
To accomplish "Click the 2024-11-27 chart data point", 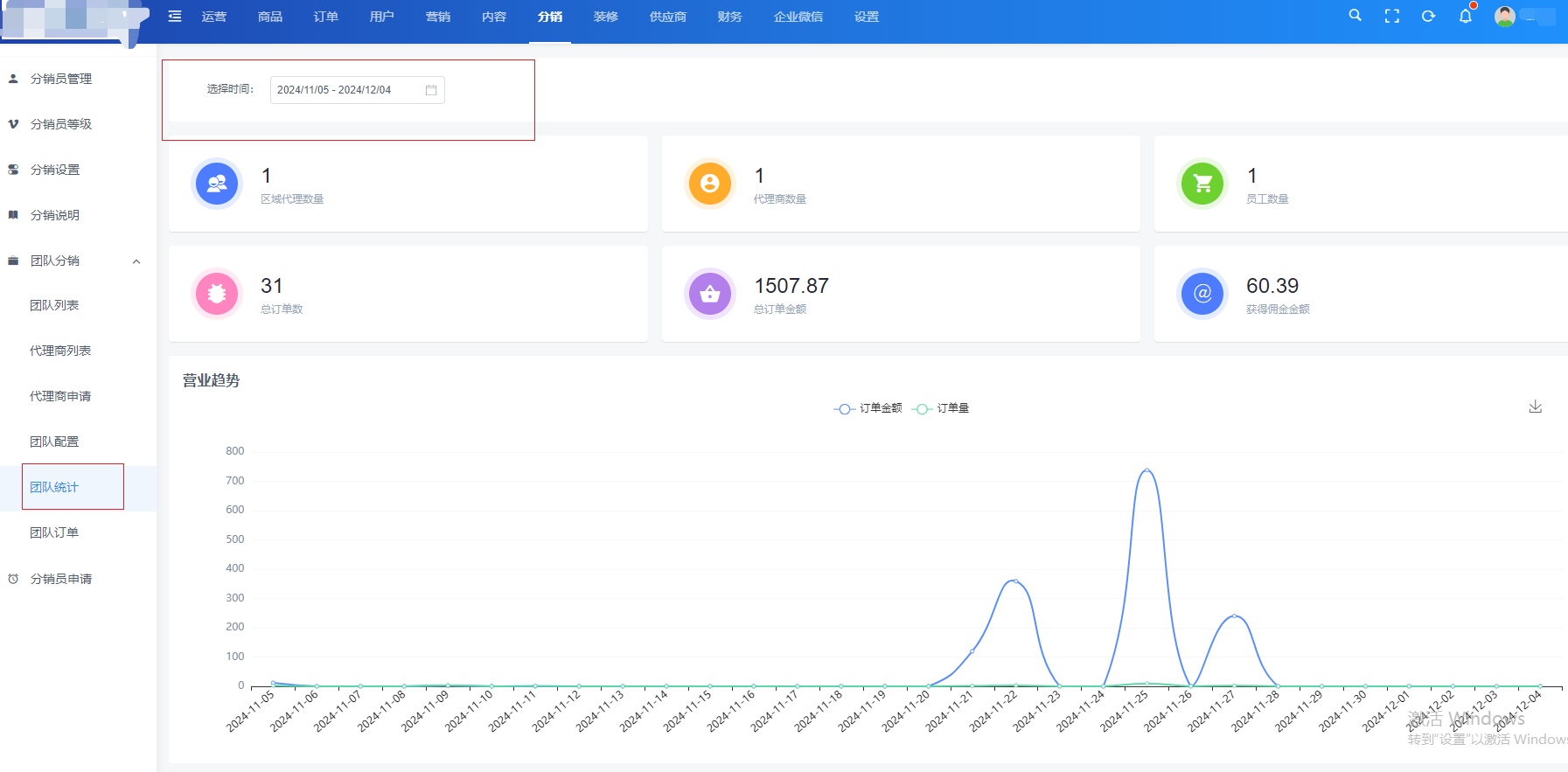I will [1234, 616].
